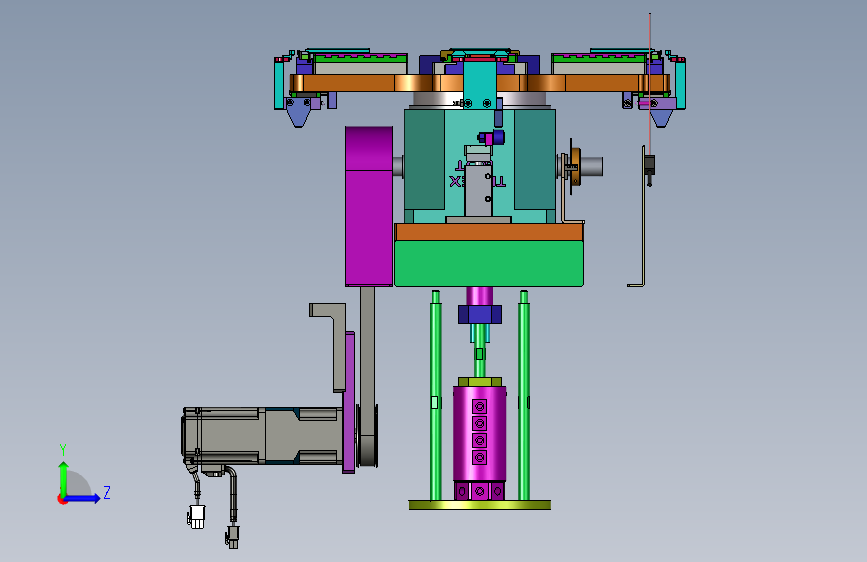Select the right green vertical support rod
This screenshot has width=867, height=562.
click(524, 395)
